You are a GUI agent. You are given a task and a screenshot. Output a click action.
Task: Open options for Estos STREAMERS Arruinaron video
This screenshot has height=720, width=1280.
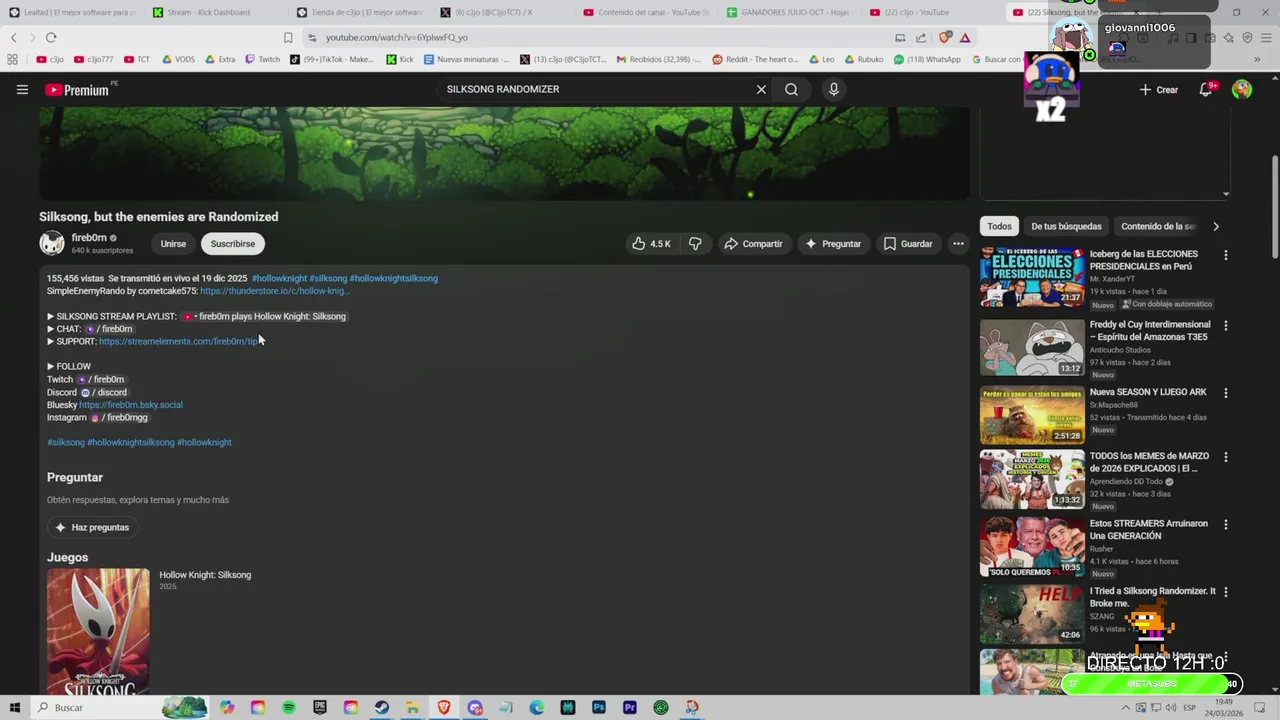(x=1225, y=524)
